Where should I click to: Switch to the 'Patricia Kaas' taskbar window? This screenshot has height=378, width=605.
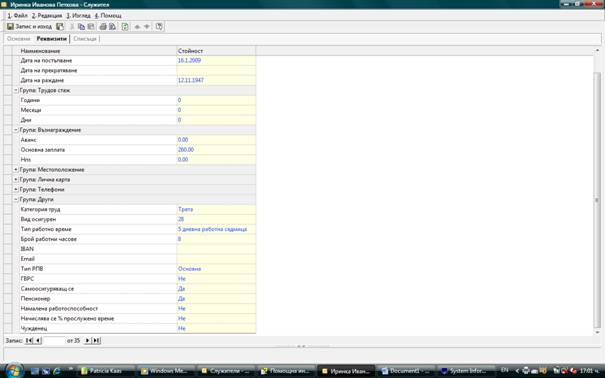[x=106, y=371]
